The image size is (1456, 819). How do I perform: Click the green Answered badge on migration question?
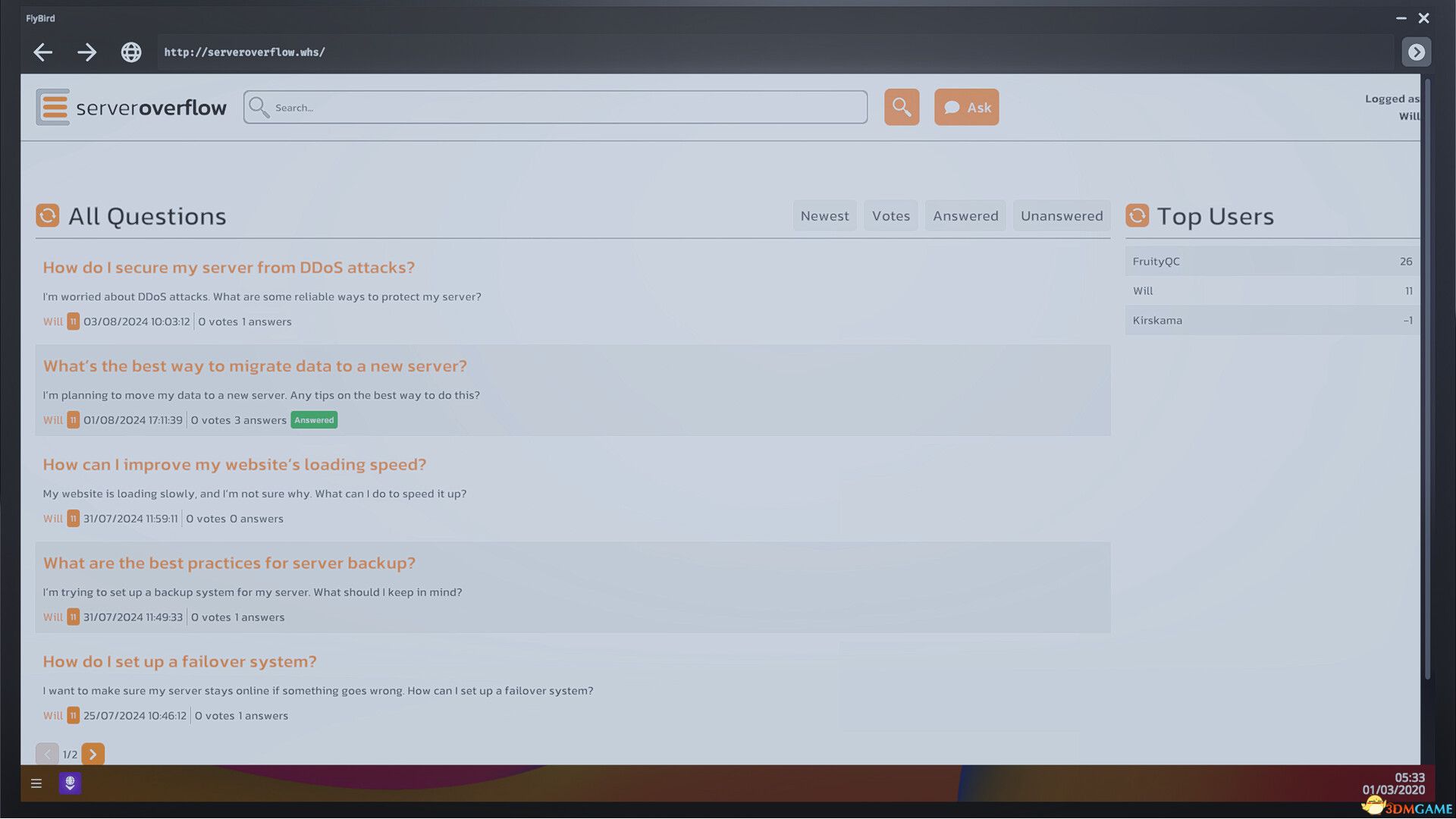[x=314, y=419]
